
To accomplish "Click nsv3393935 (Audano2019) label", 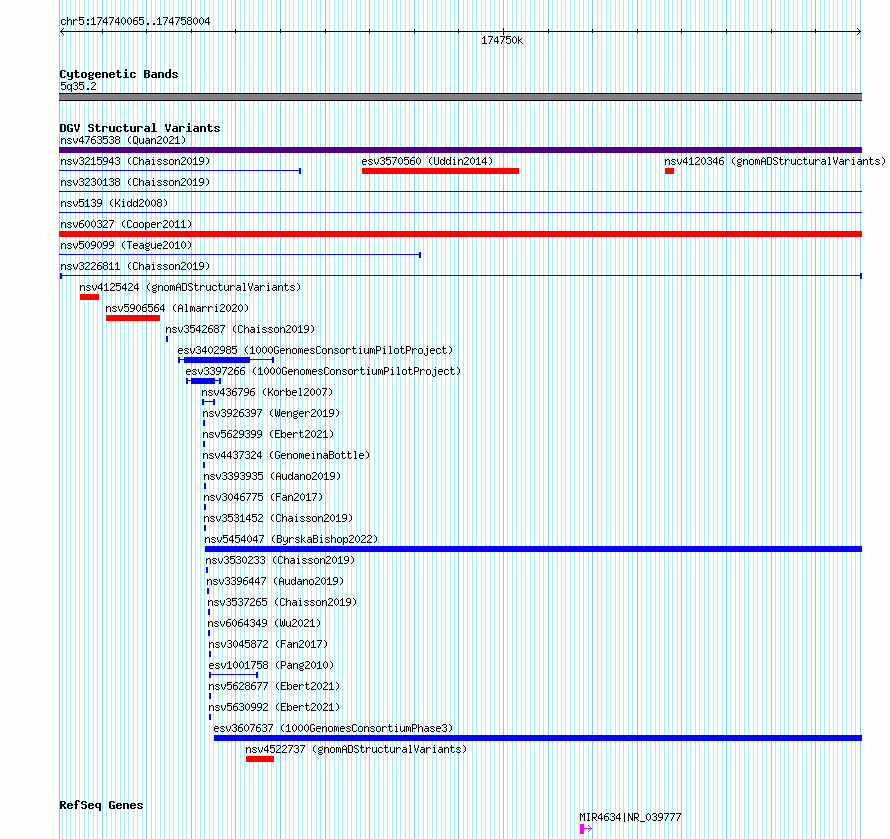I will coord(272,476).
